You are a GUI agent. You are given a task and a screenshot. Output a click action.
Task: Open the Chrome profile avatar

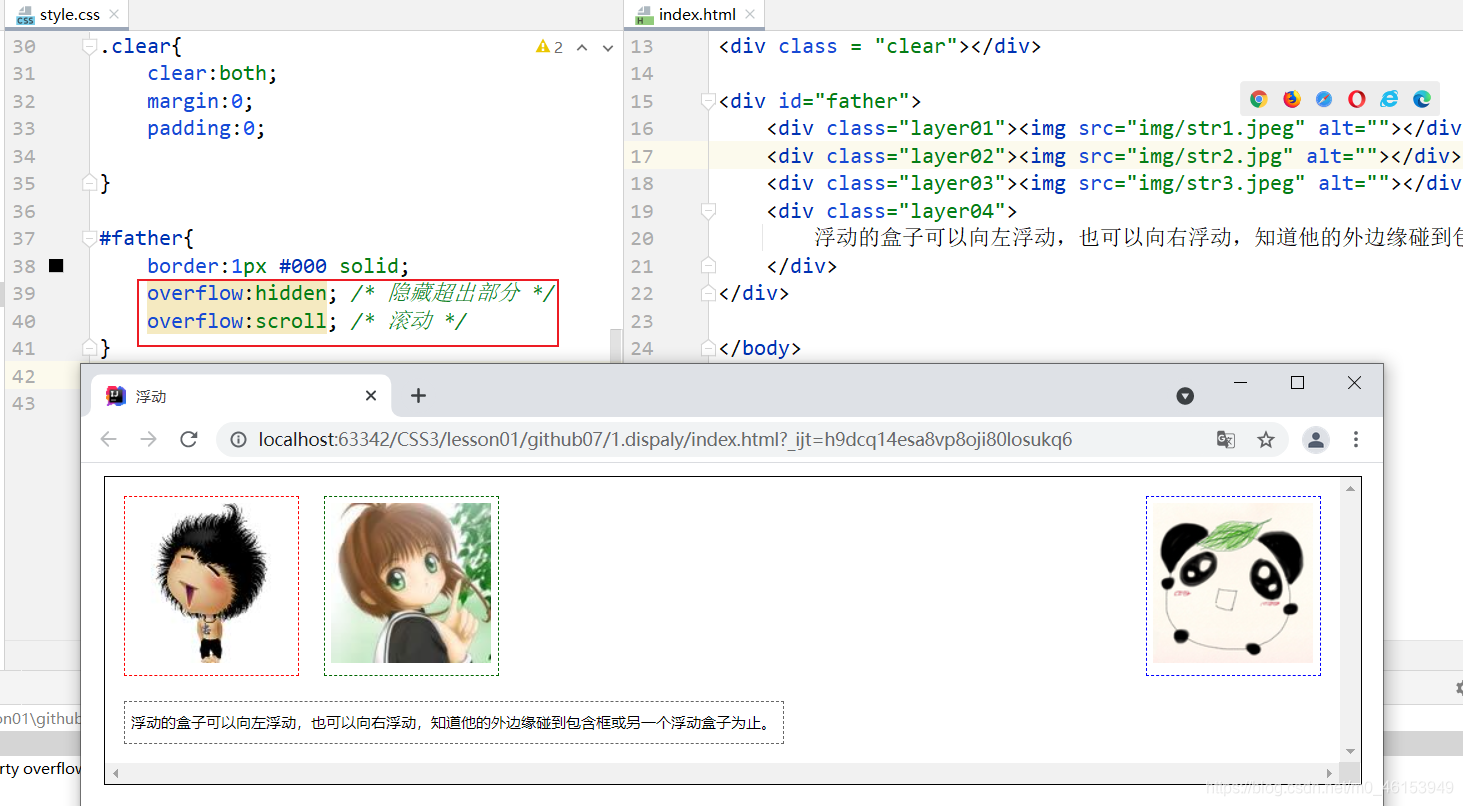[x=1315, y=439]
